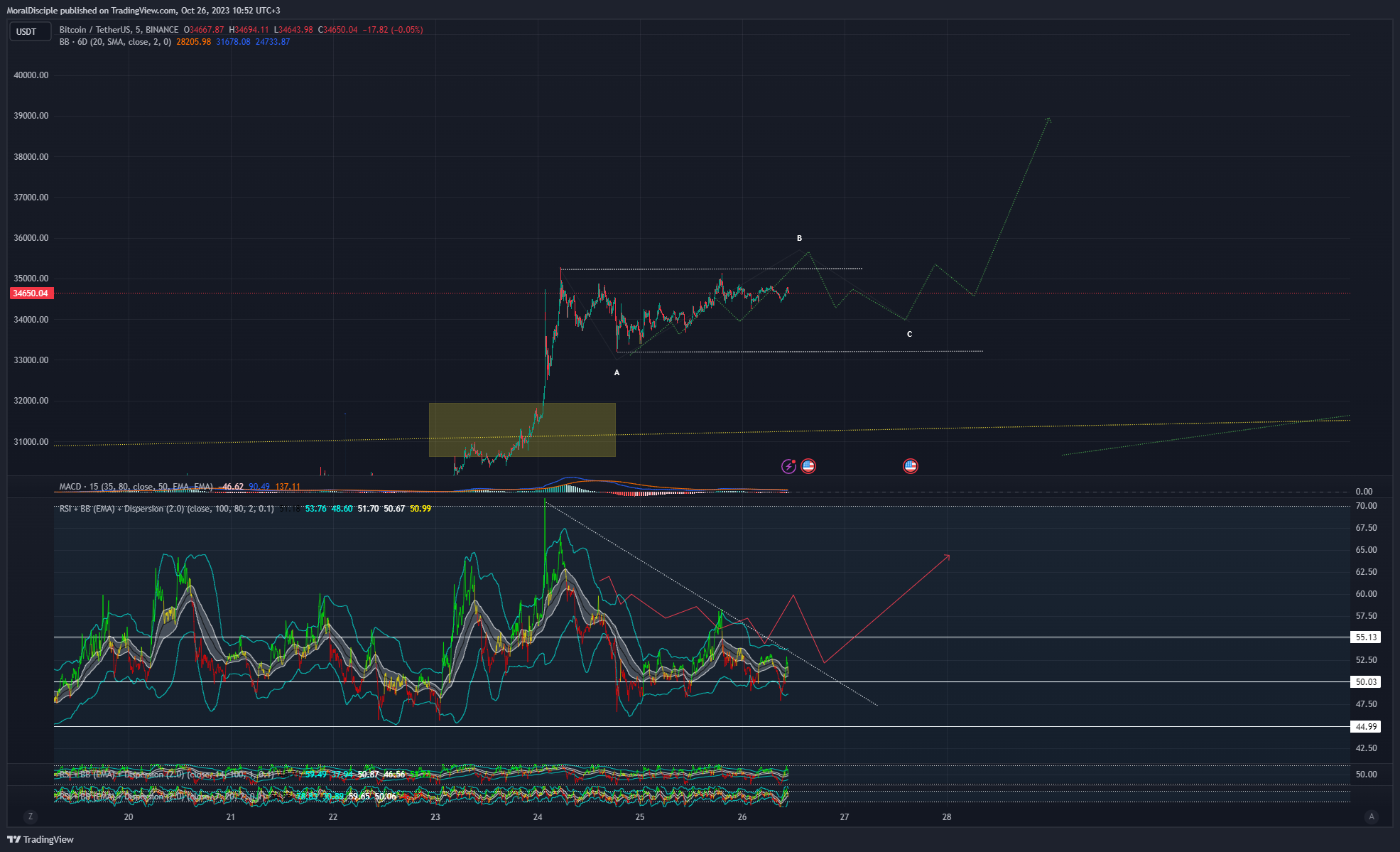1400x852 pixels.
Task: Click the 50.03 RSI level label
Action: (1365, 682)
